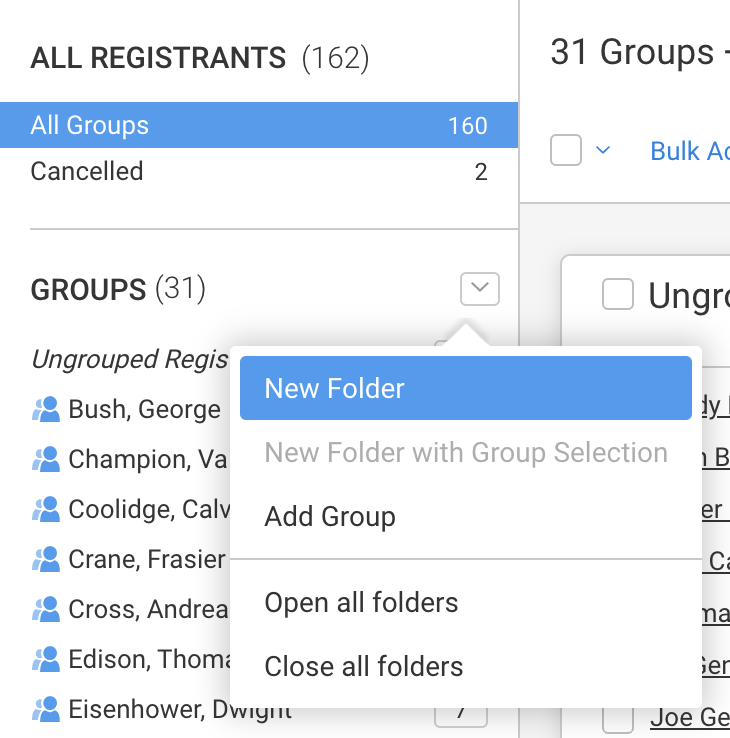The height and width of the screenshot is (738, 730).
Task: Click the group icon beside Bush, George
Action: coord(46,409)
